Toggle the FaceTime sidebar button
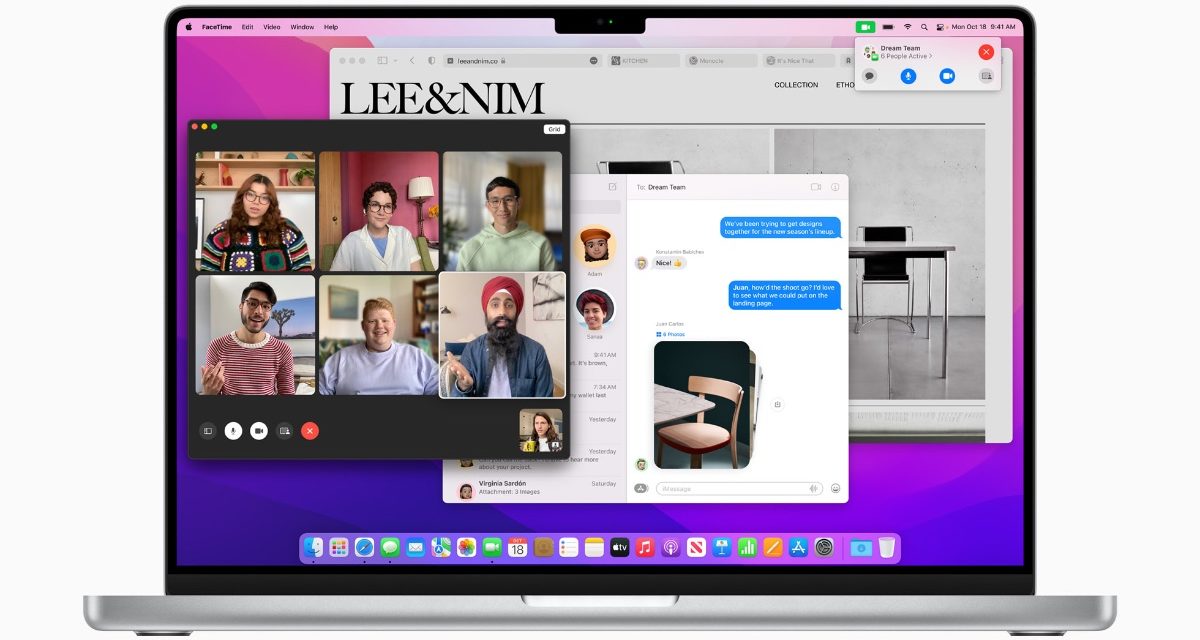The width and height of the screenshot is (1200, 640). 208,431
